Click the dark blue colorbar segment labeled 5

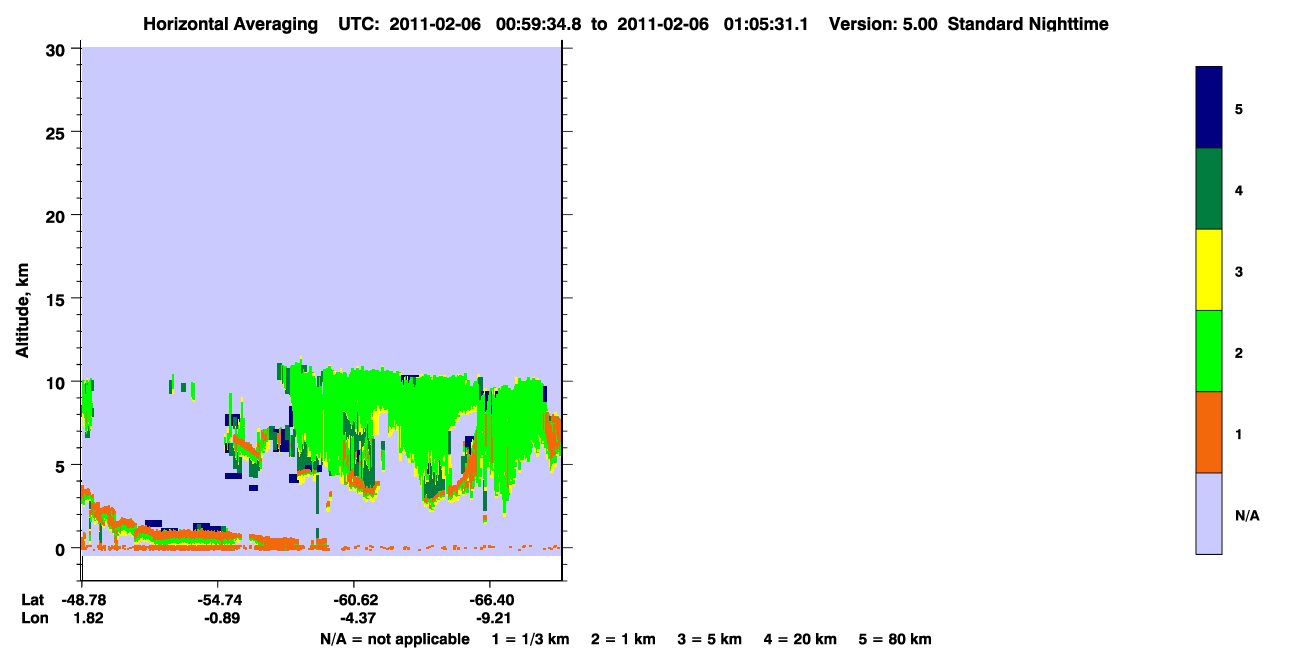point(1209,108)
